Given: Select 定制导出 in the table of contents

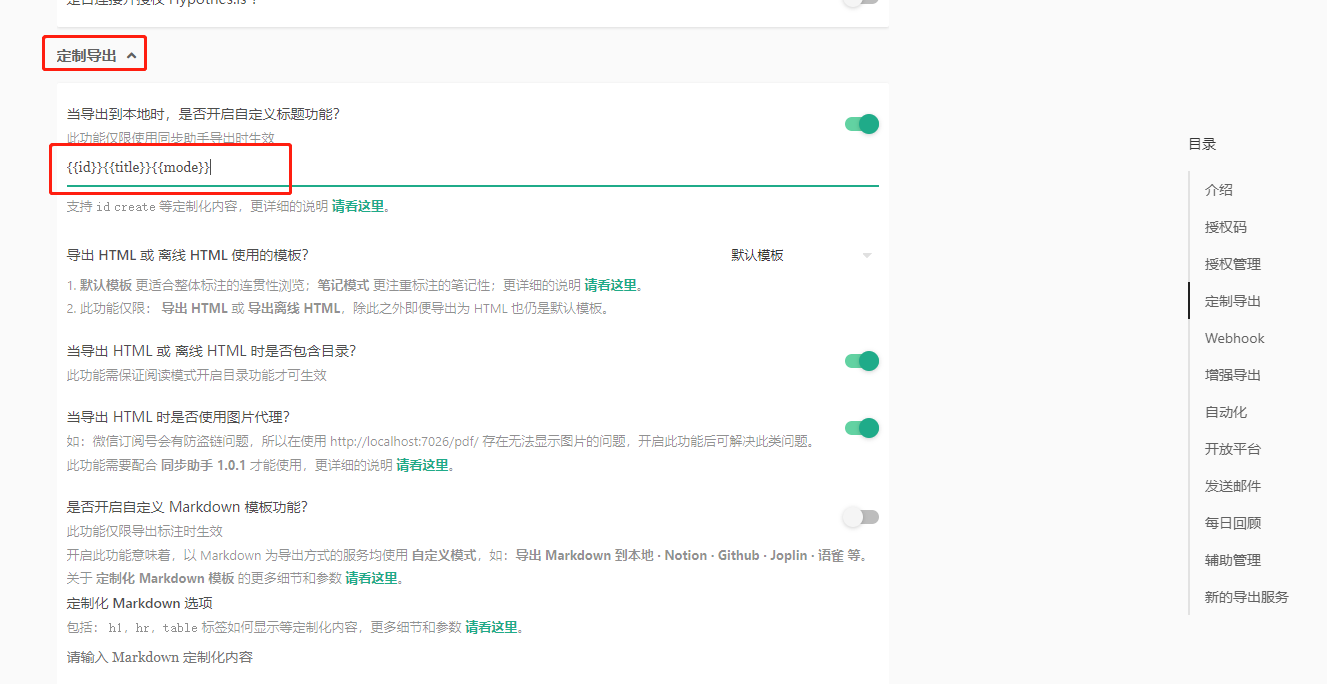Looking at the screenshot, I should point(1233,301).
